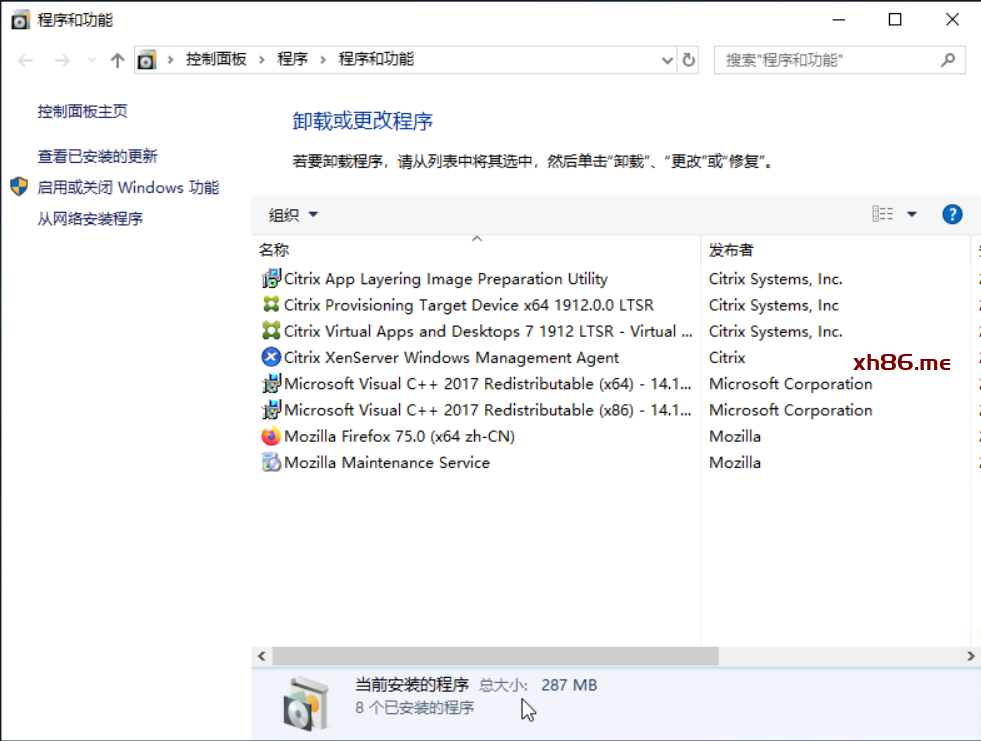Click the refresh button in the address bar
The width and height of the screenshot is (981, 741).
(x=688, y=60)
